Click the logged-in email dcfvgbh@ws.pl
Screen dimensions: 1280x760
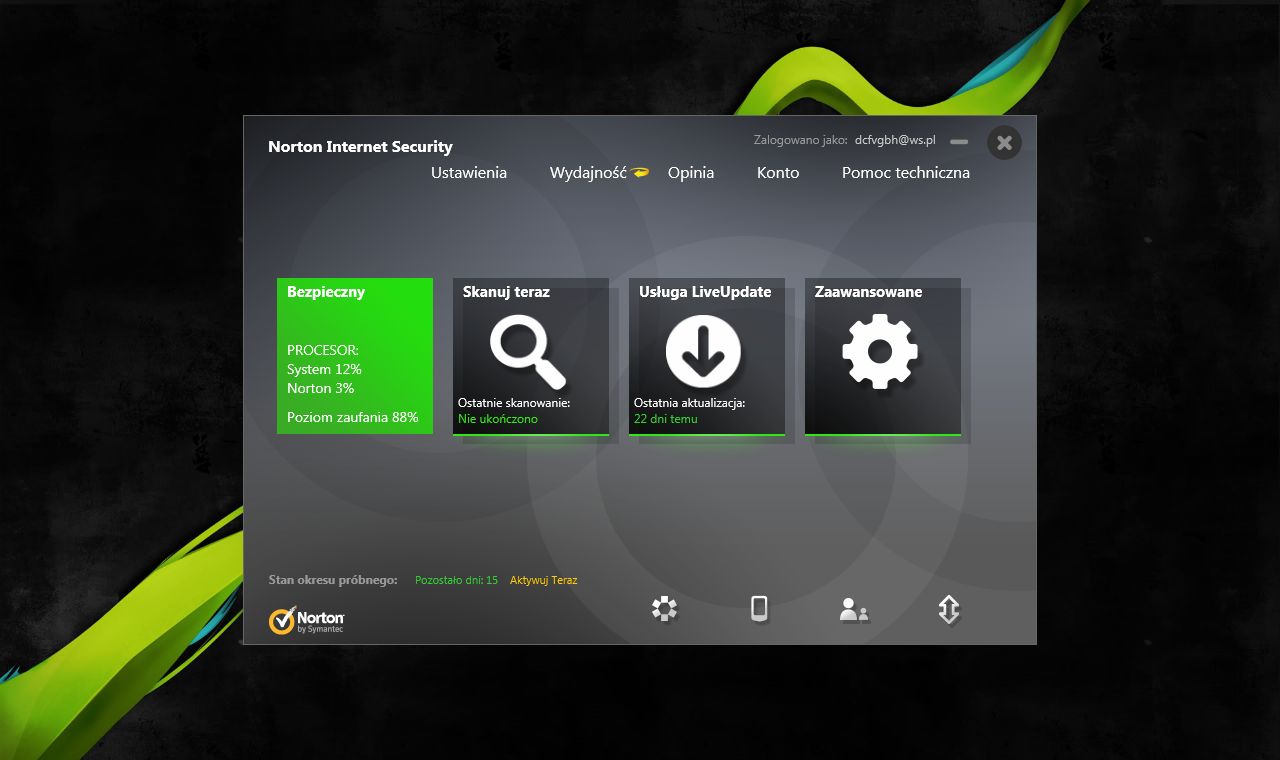pyautogui.click(x=895, y=140)
